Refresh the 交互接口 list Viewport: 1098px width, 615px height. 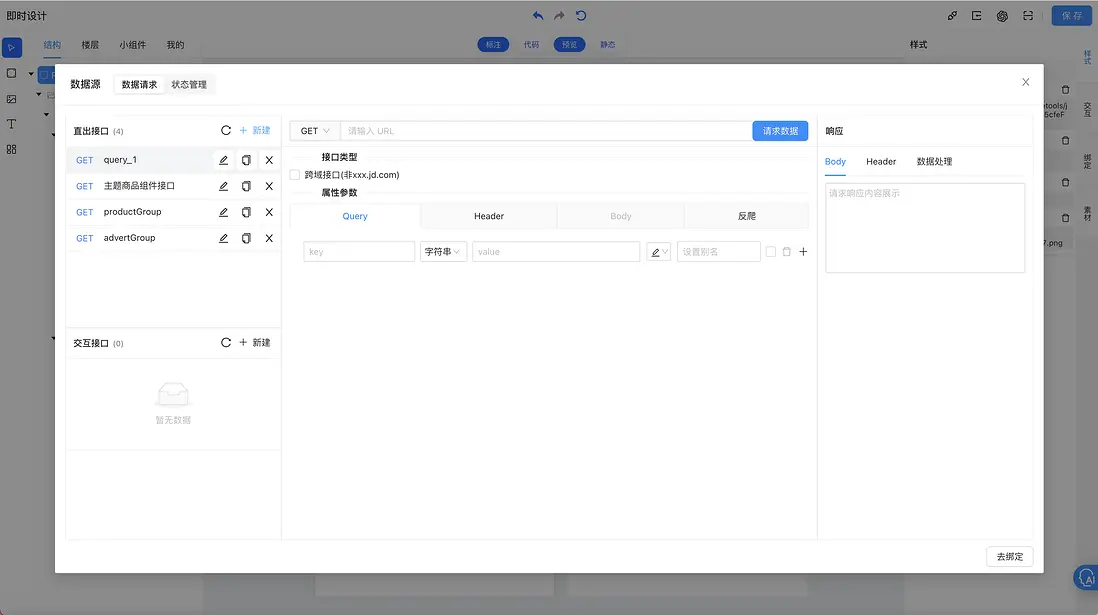pos(226,343)
